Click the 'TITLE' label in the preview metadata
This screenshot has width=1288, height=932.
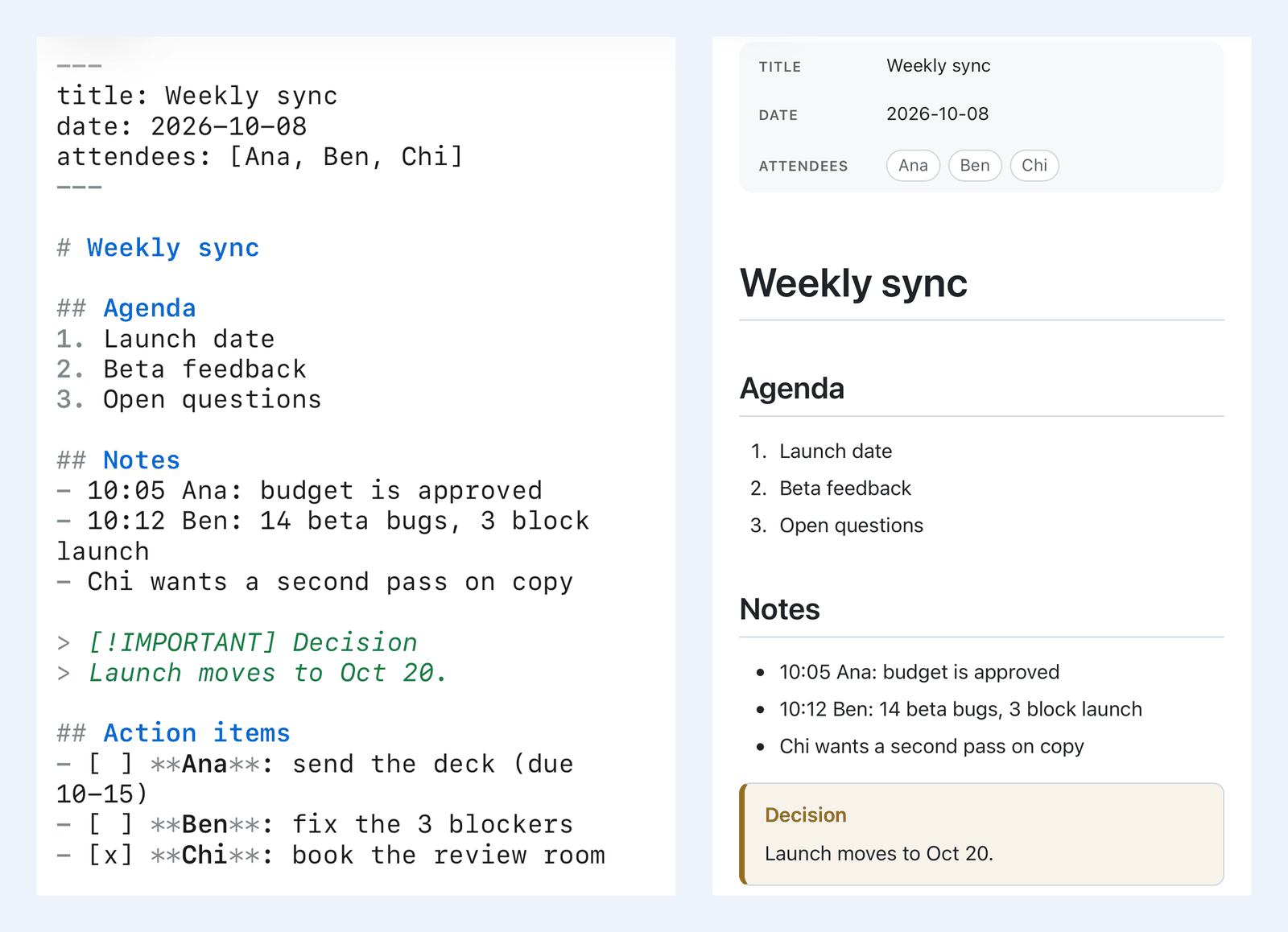coord(780,67)
